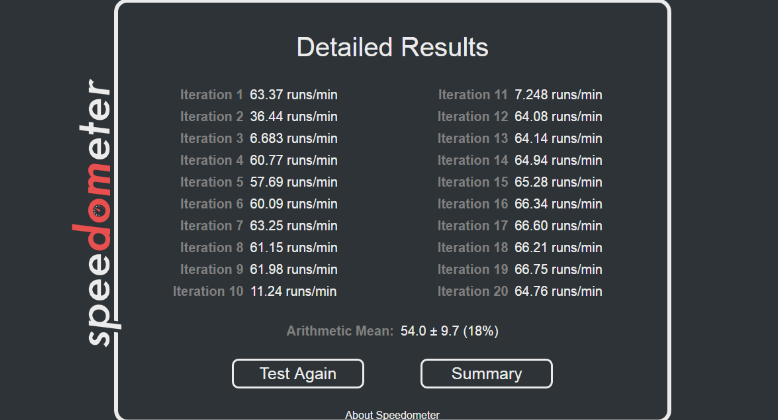Click the Iteration 3 label
The width and height of the screenshot is (778, 420).
[211, 138]
